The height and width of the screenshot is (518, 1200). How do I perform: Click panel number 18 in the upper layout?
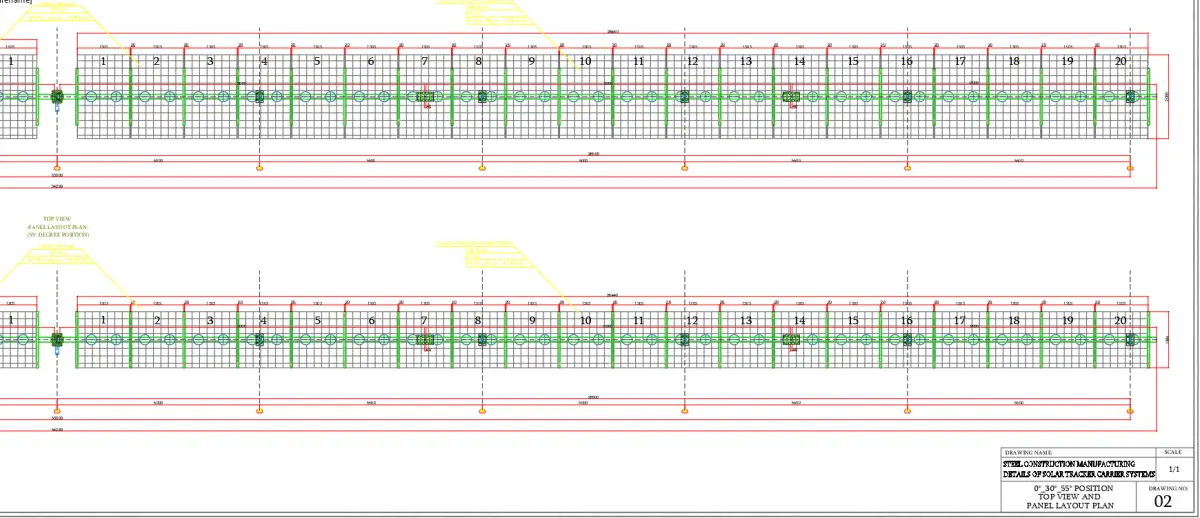pyautogui.click(x=1014, y=61)
